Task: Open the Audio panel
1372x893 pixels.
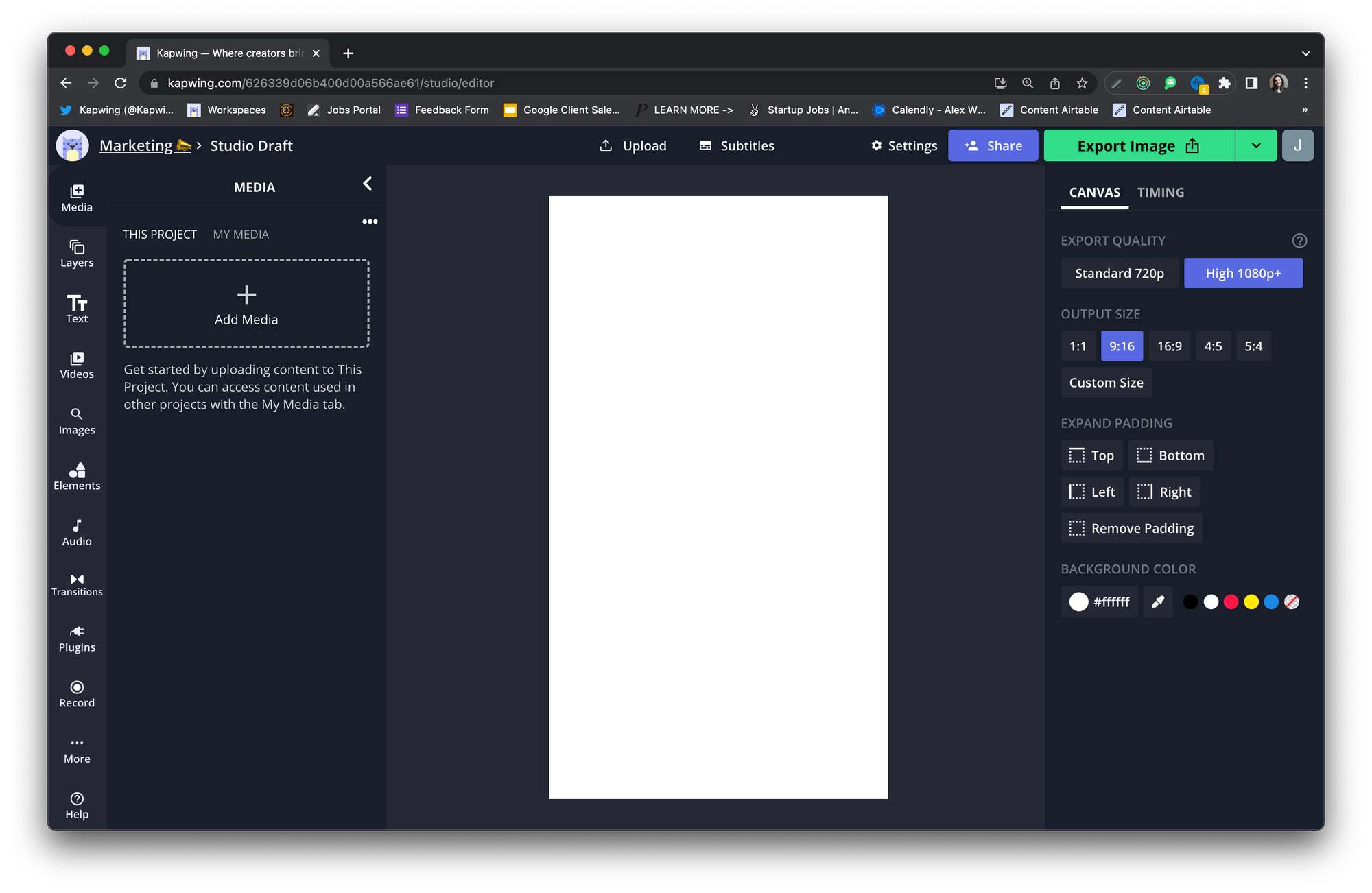Action: 77,532
